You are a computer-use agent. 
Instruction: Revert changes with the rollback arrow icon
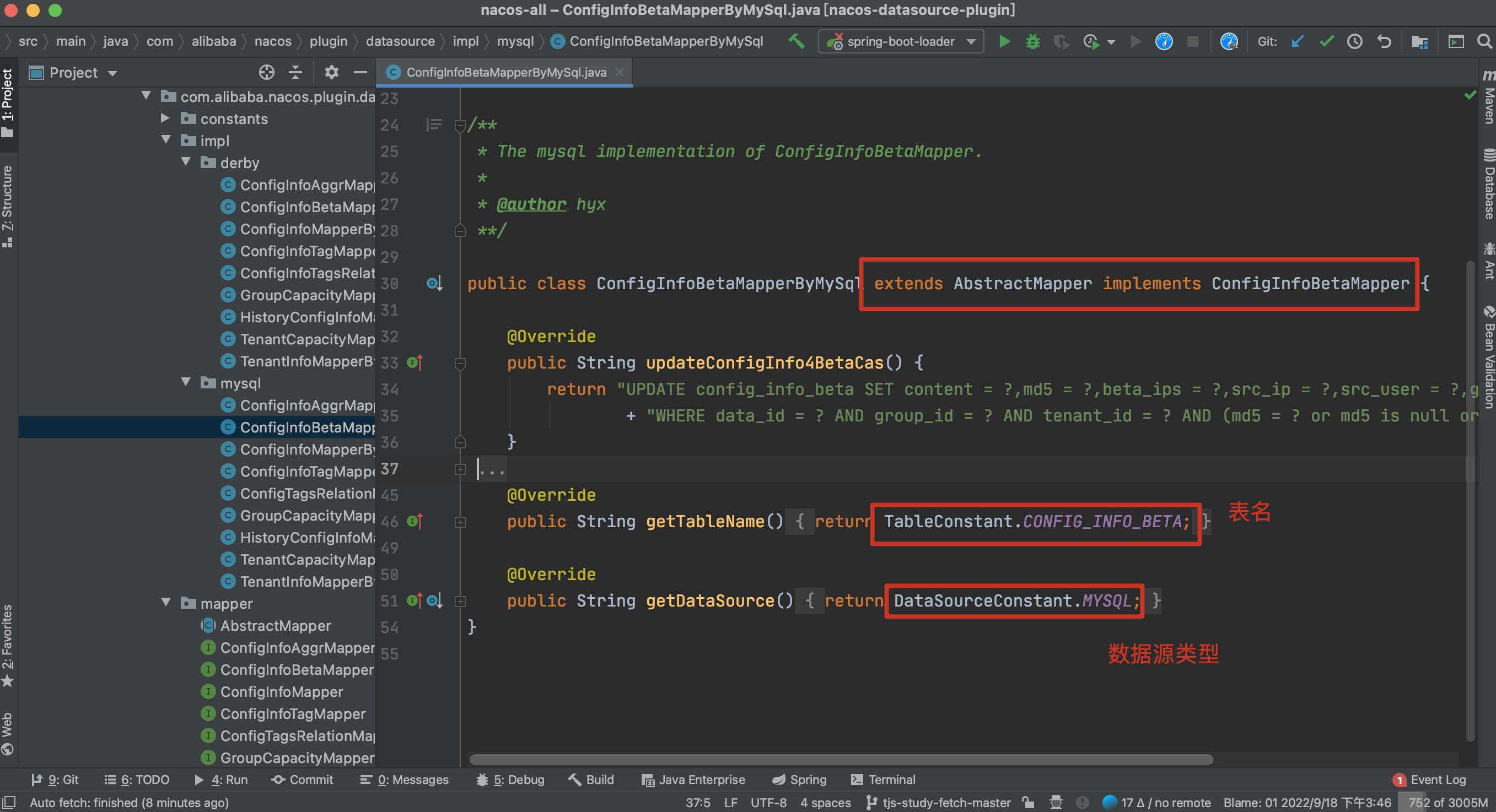point(1385,41)
